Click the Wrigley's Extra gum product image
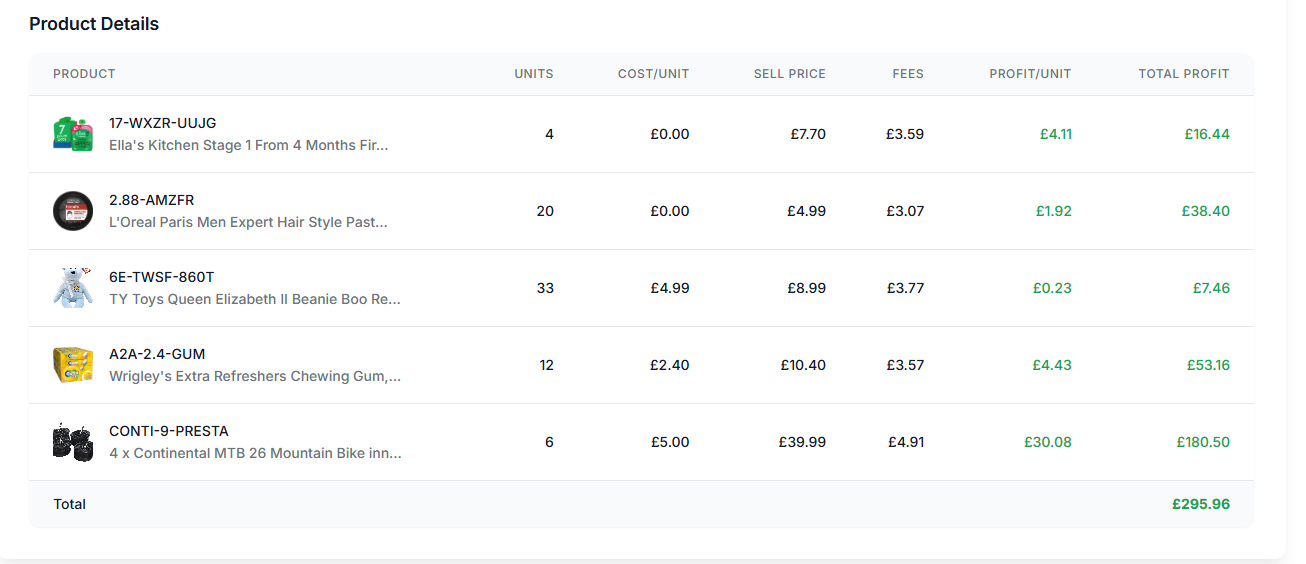The width and height of the screenshot is (1306, 564). point(72,365)
